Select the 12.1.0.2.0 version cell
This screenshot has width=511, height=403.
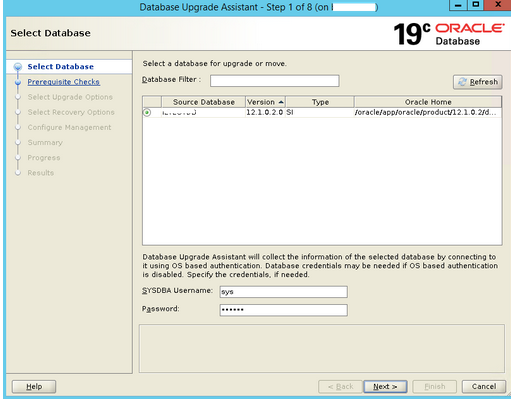pyautogui.click(x=265, y=113)
